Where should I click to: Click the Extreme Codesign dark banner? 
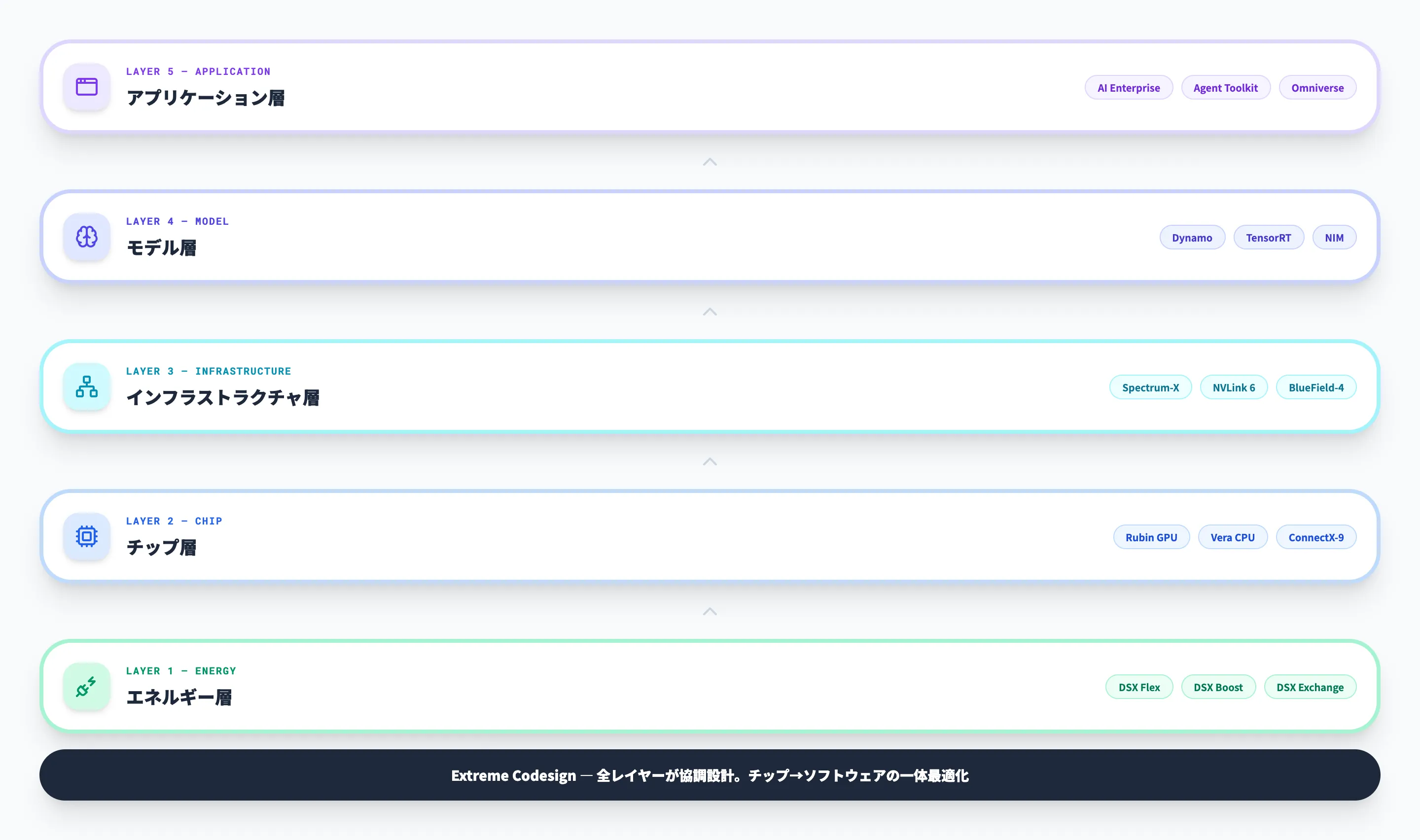710,775
